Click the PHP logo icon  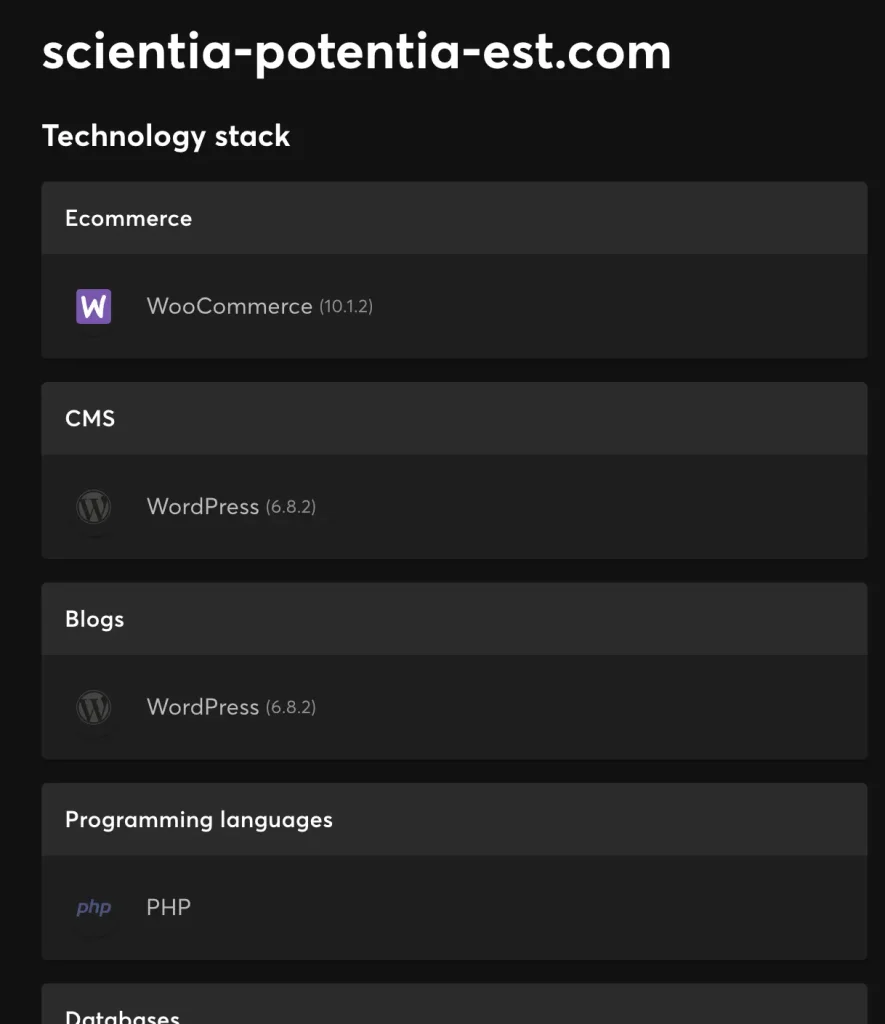point(94,907)
